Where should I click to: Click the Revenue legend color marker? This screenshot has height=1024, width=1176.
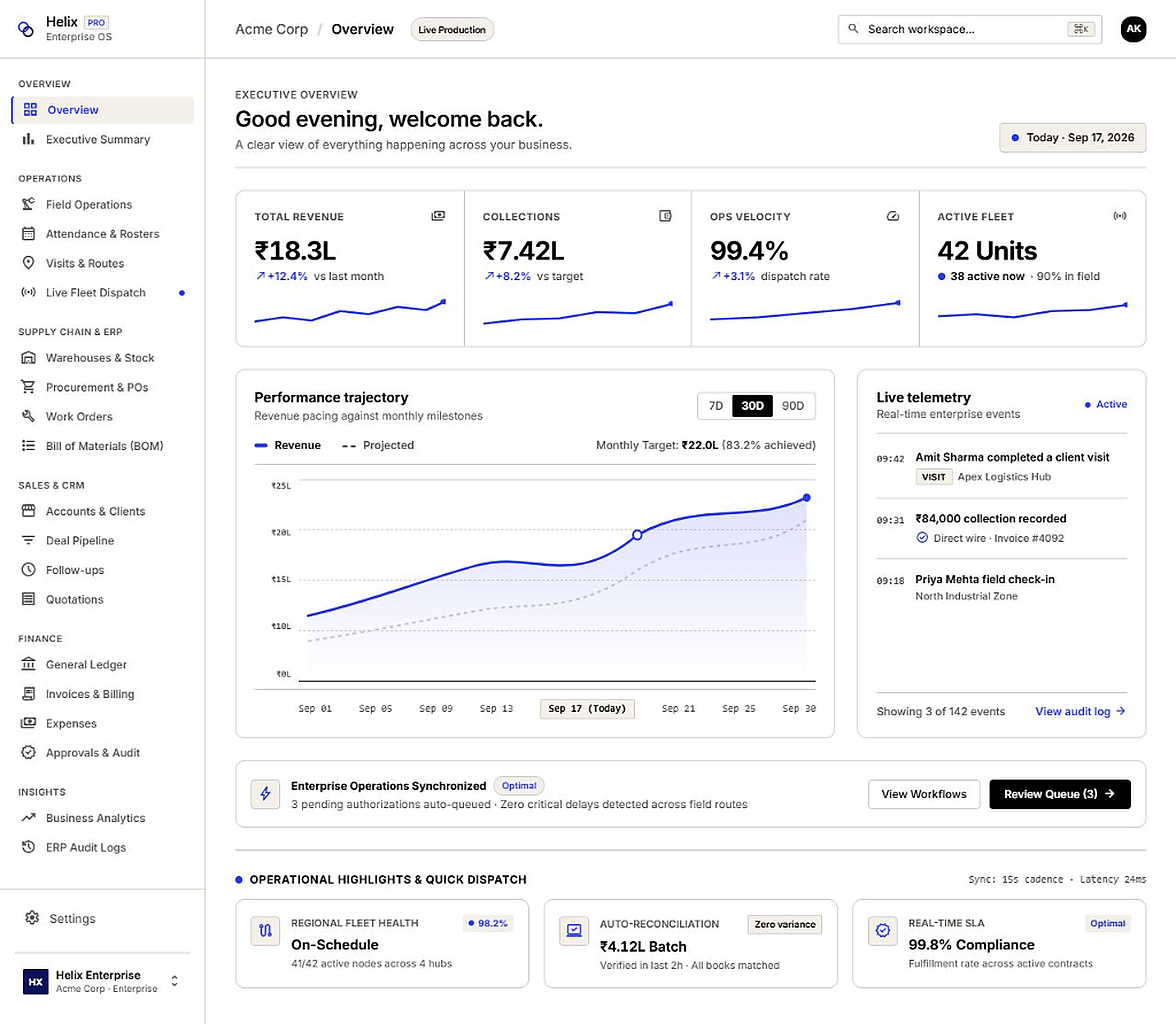261,445
